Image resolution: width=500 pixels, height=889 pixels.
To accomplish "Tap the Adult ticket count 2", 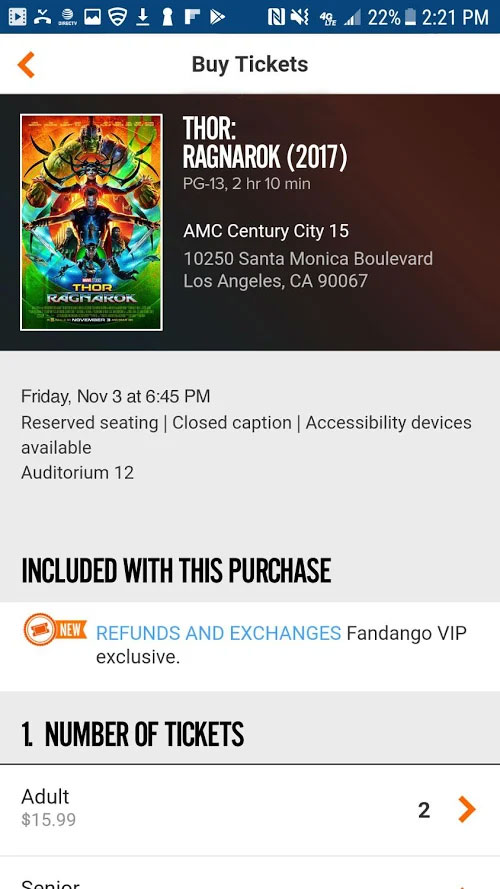I will pyautogui.click(x=424, y=810).
